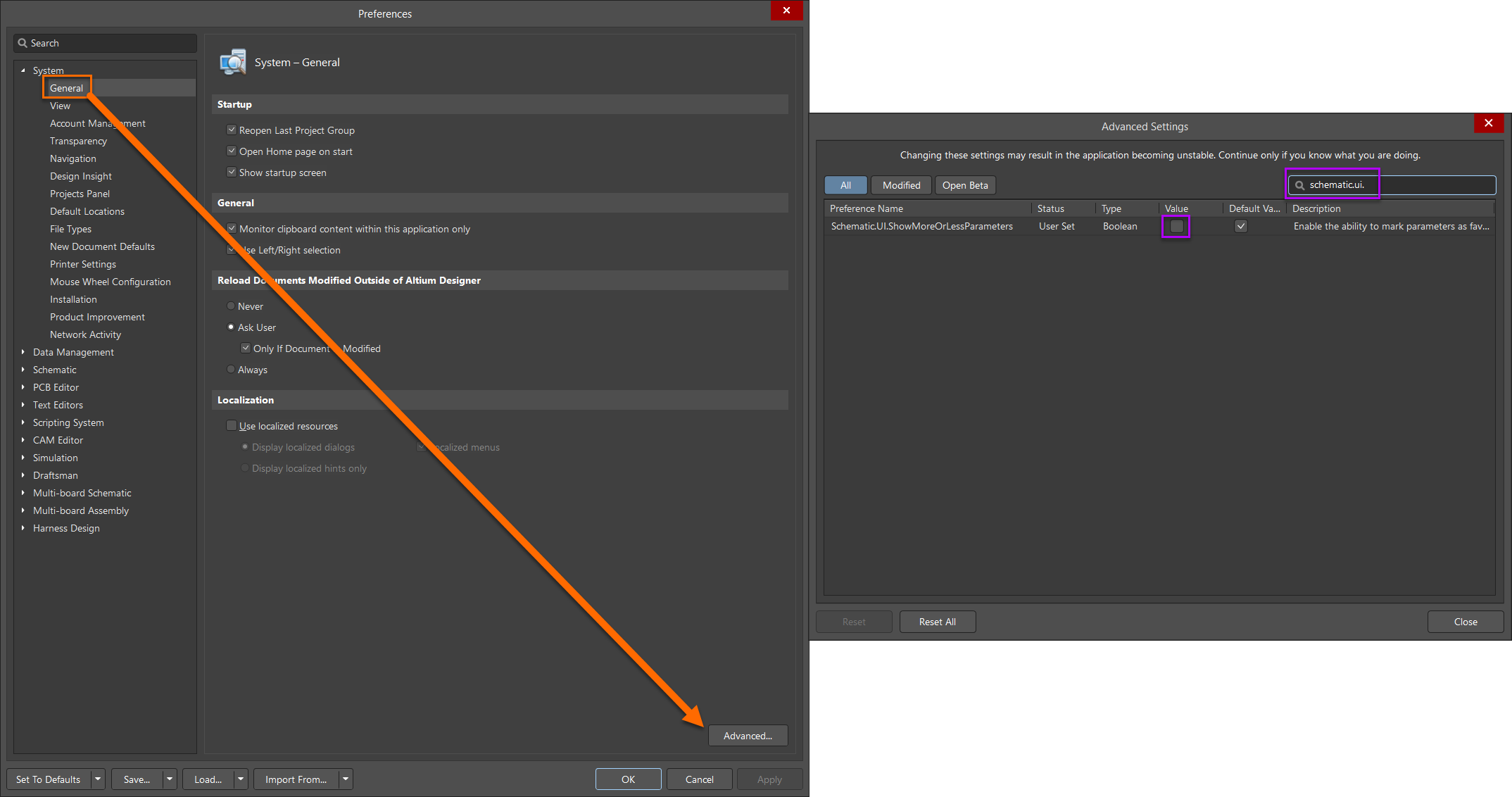The height and width of the screenshot is (797, 1512).
Task: Collapse the System tree node
Action: click(23, 70)
